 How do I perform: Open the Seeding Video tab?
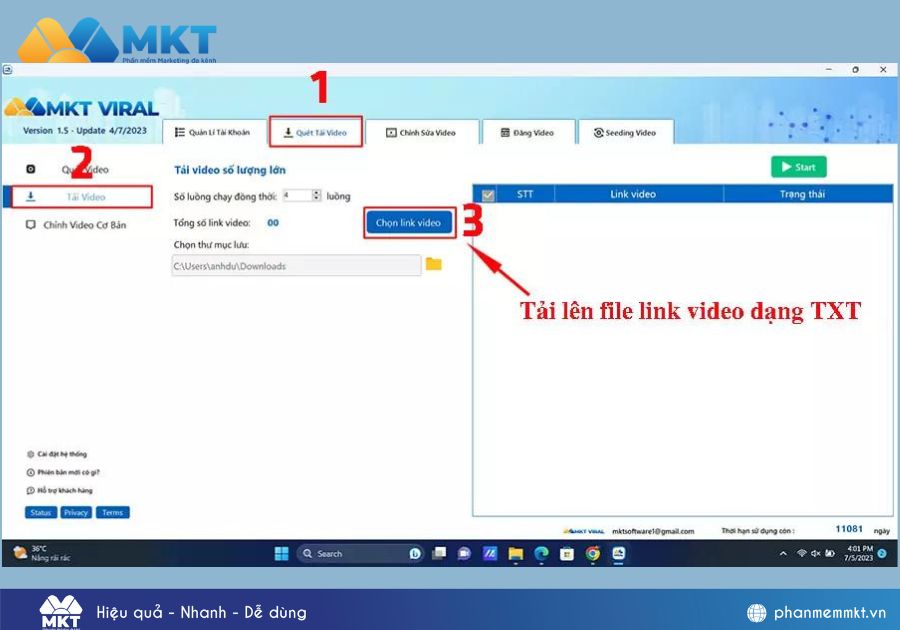point(626,133)
